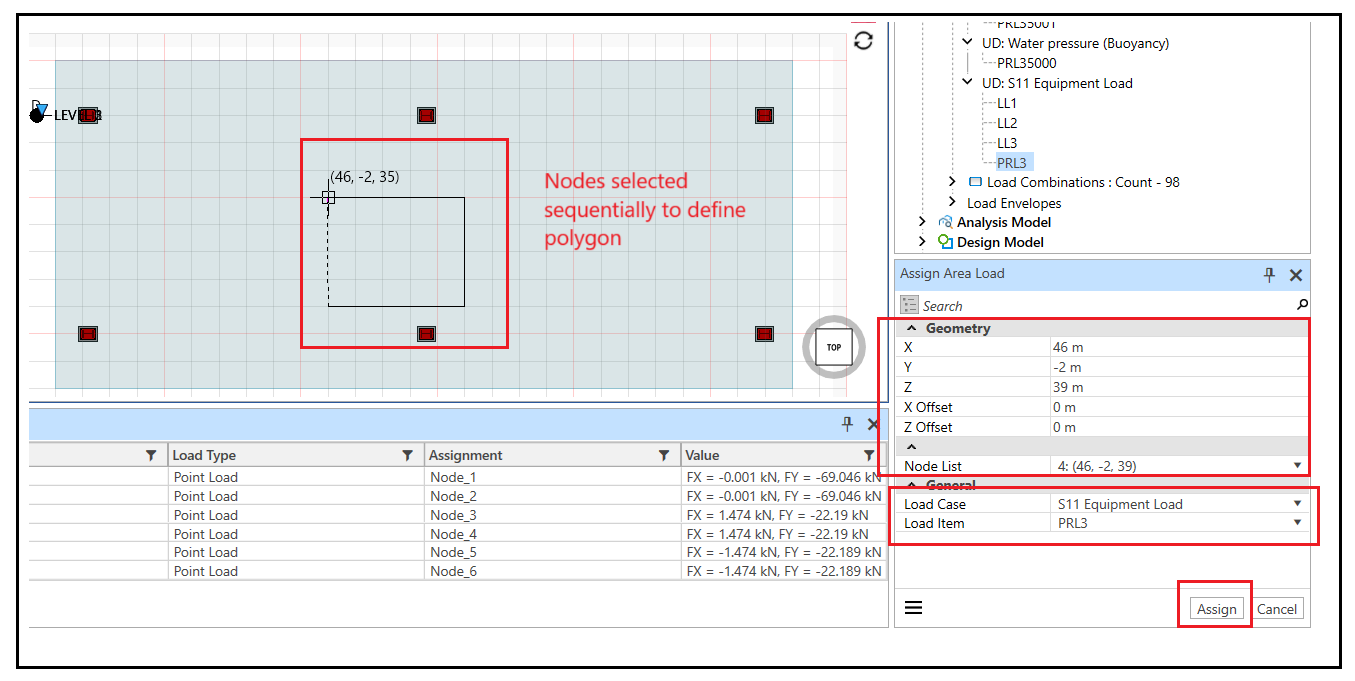Click the Cancel button
The image size is (1355, 681).
[x=1277, y=609]
